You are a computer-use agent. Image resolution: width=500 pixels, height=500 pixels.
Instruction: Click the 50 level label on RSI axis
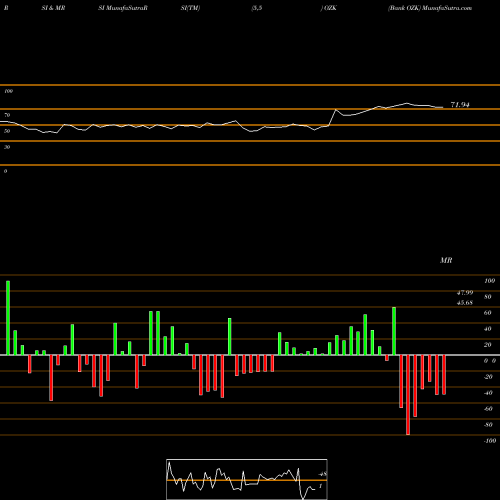[7, 131]
